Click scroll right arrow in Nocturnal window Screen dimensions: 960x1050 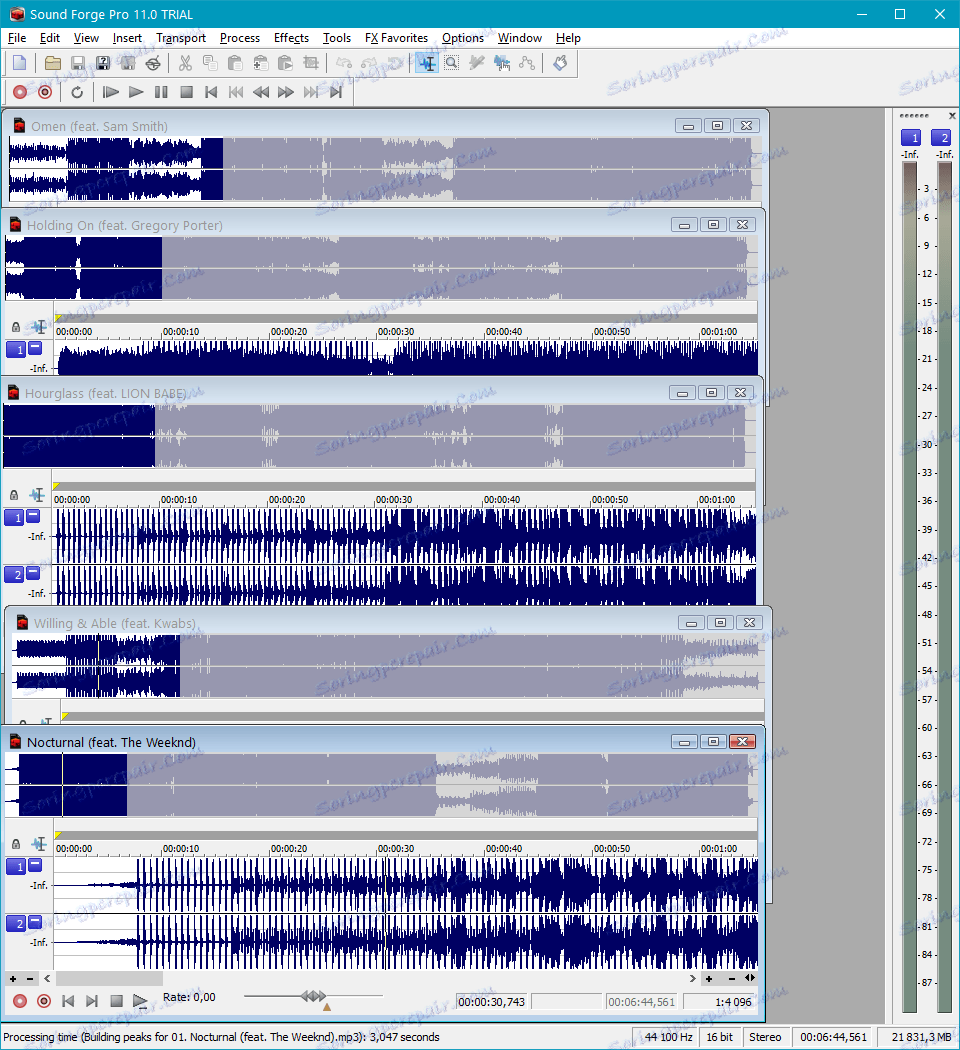tap(692, 978)
